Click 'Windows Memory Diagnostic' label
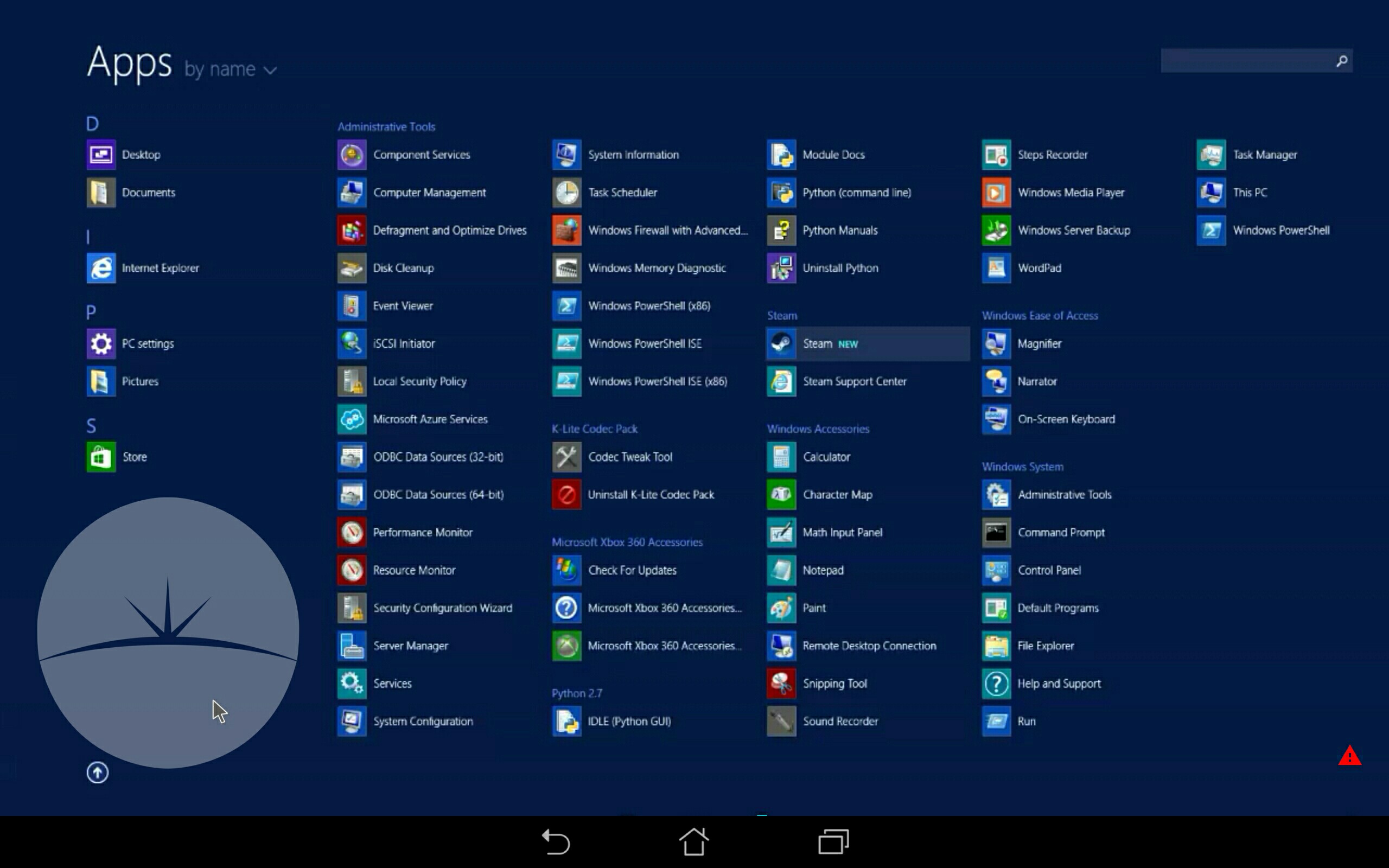 coord(657,268)
